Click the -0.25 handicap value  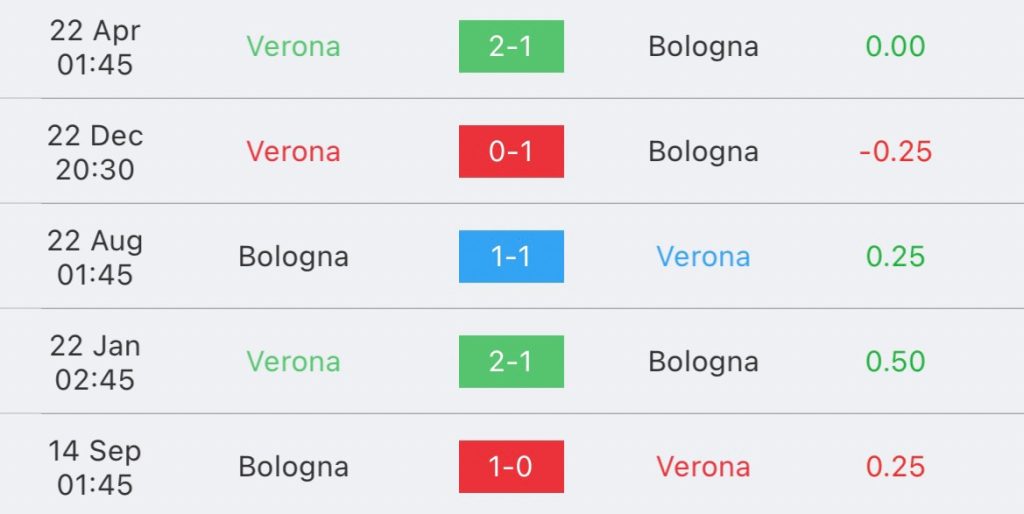pyautogui.click(x=895, y=152)
